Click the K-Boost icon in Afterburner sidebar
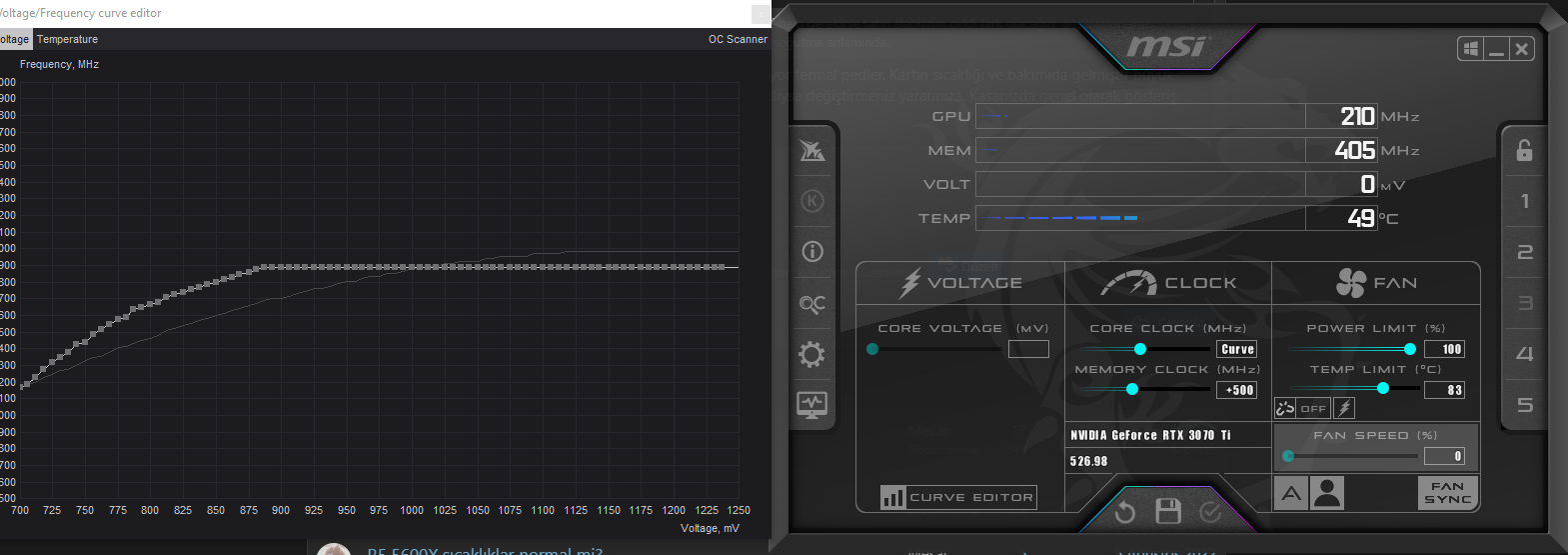Screen dimensions: 1568x555 (x=812, y=201)
